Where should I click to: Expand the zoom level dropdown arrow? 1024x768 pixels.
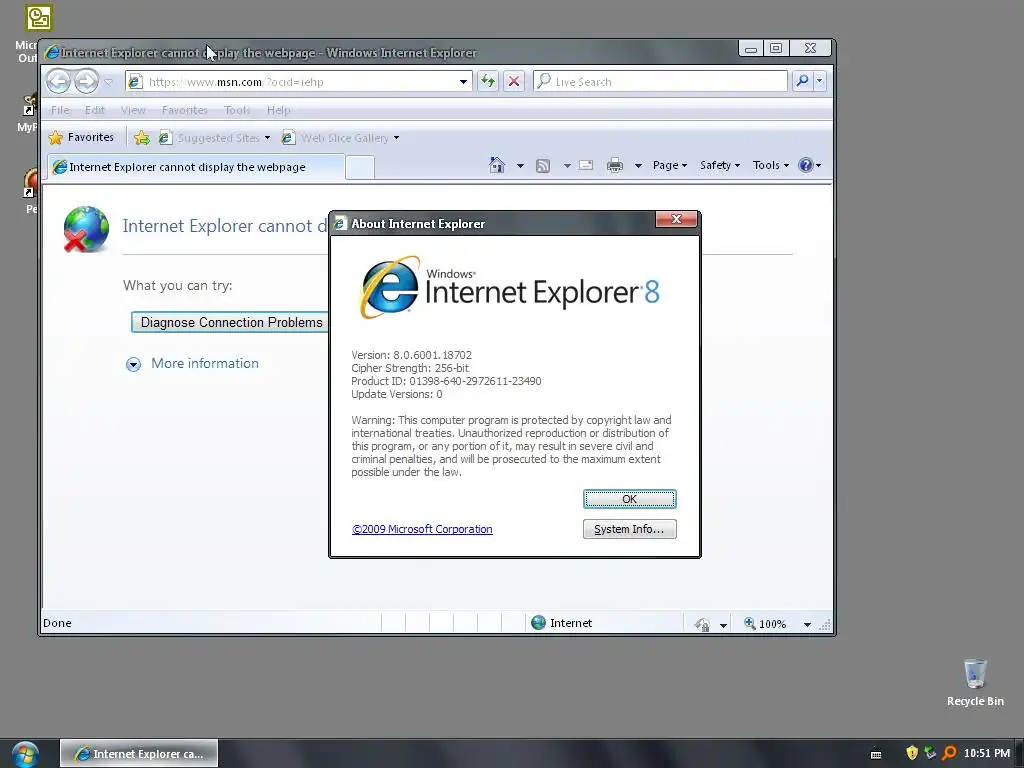(x=807, y=624)
